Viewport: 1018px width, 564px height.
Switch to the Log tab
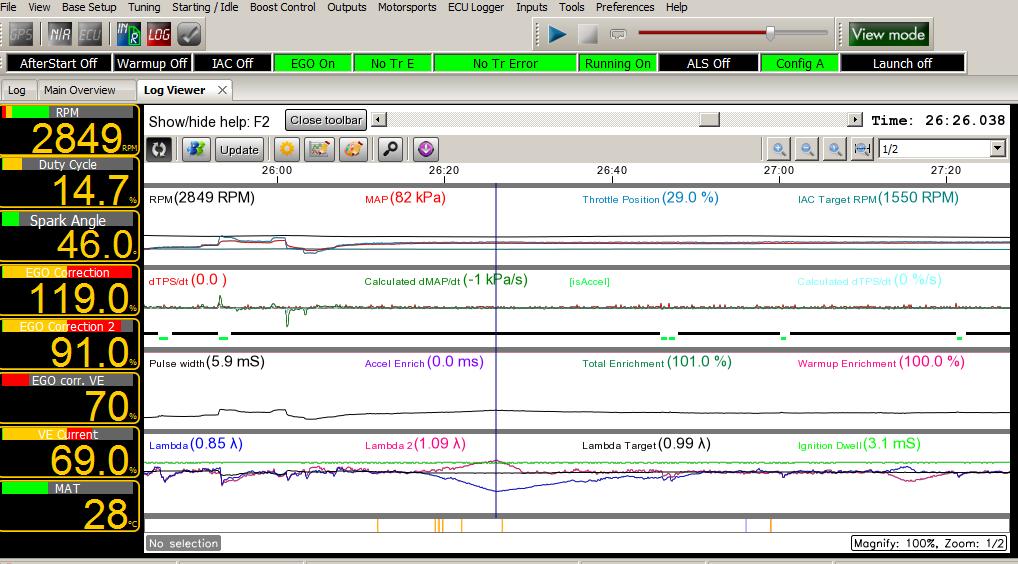pos(17,90)
